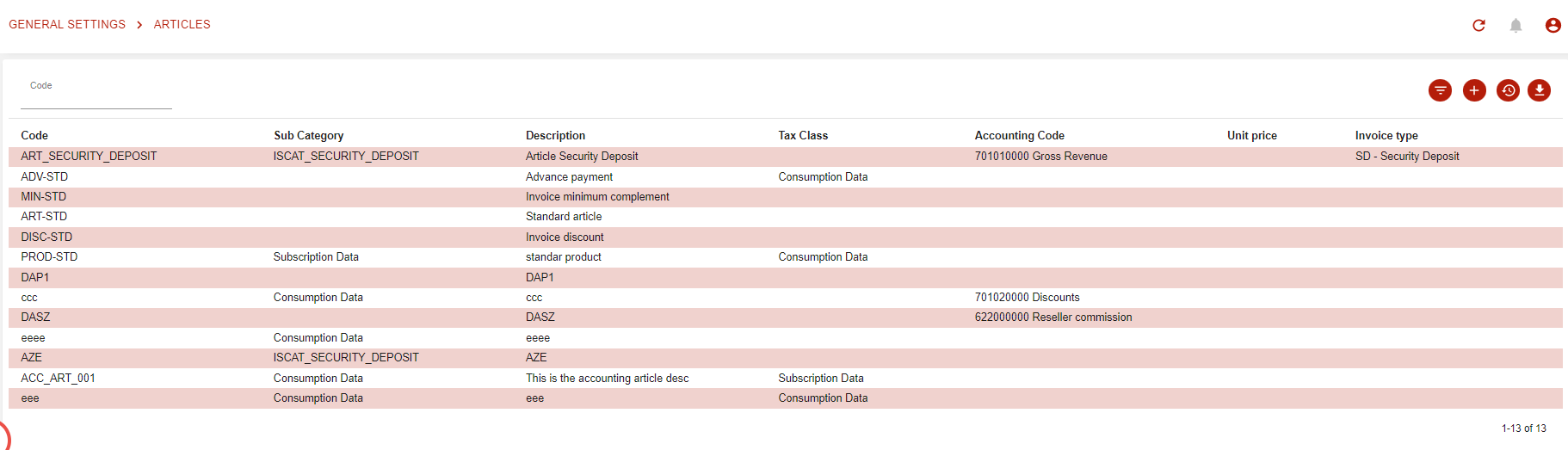Download the articles list
The image size is (1568, 450).
pos(1539,90)
